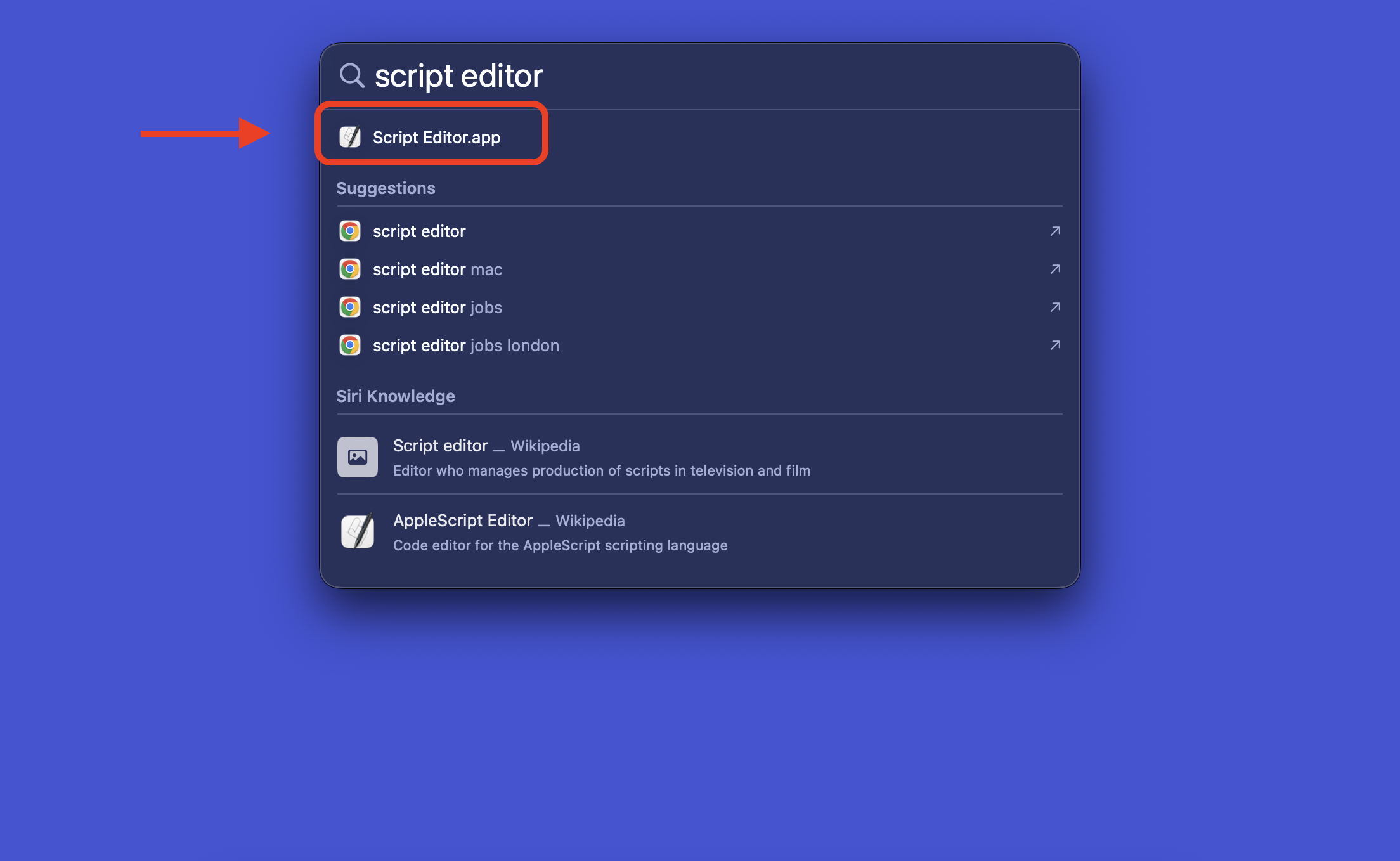This screenshot has width=1400, height=861.
Task: Click Chrome icon beside 'script editor jobs'
Action: pos(350,307)
